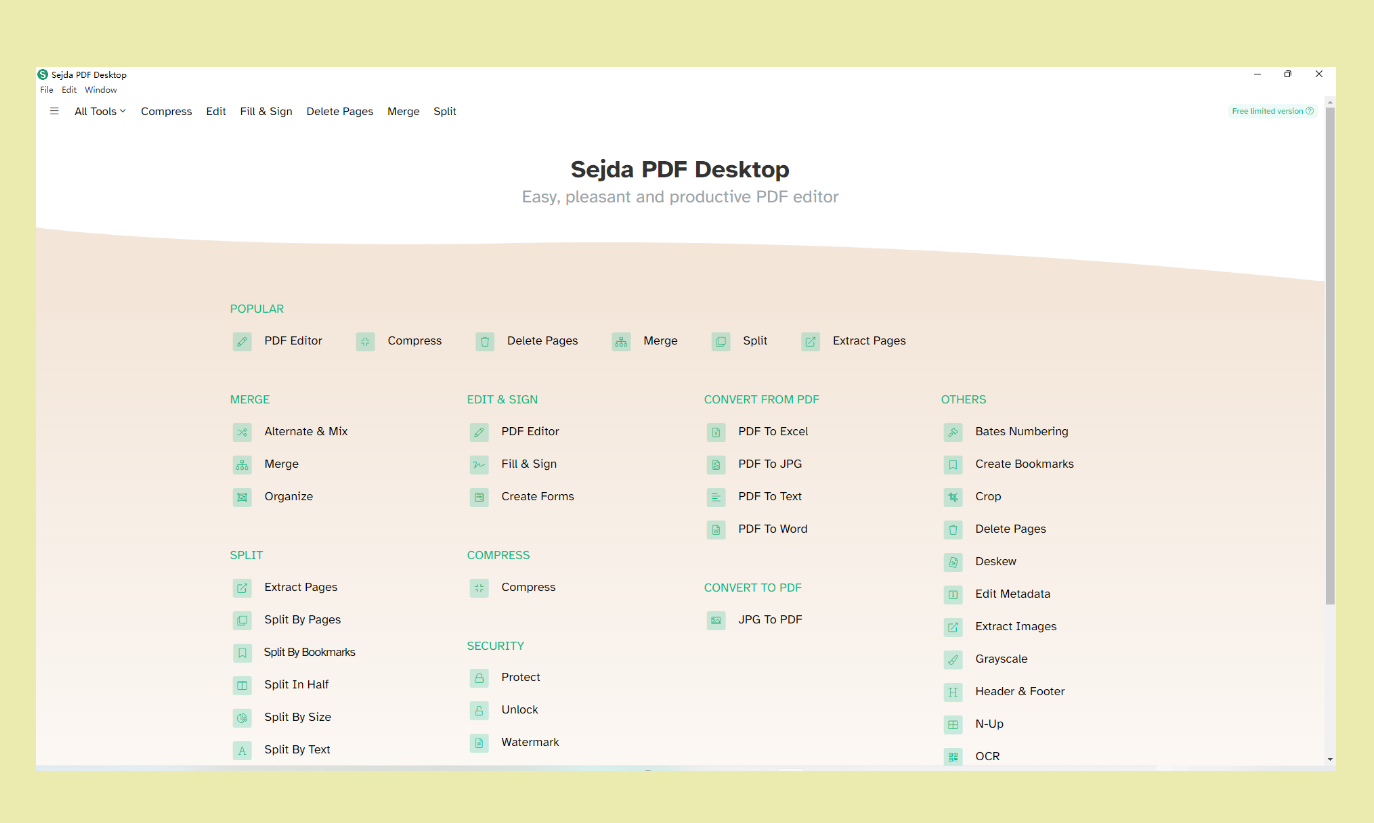Click the PDF To Text icon
Viewport: 1374px width, 823px height.
point(716,497)
